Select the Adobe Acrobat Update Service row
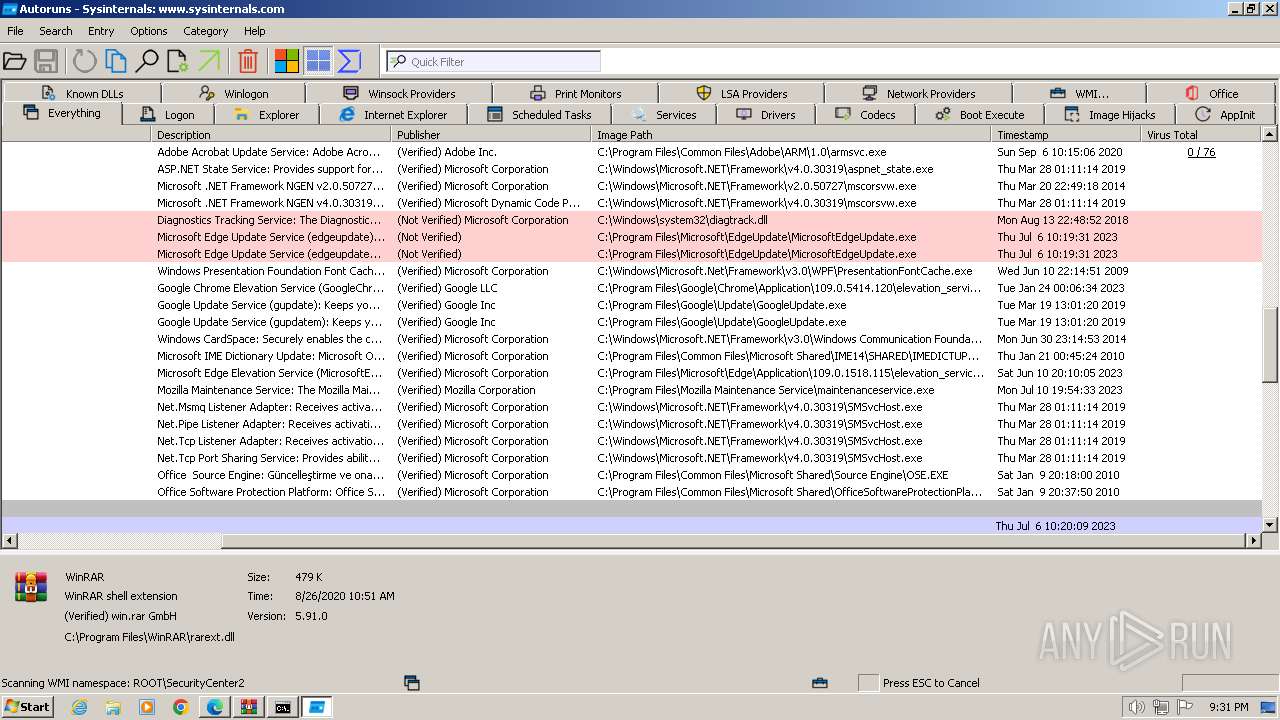The height and width of the screenshot is (720, 1280). point(632,152)
